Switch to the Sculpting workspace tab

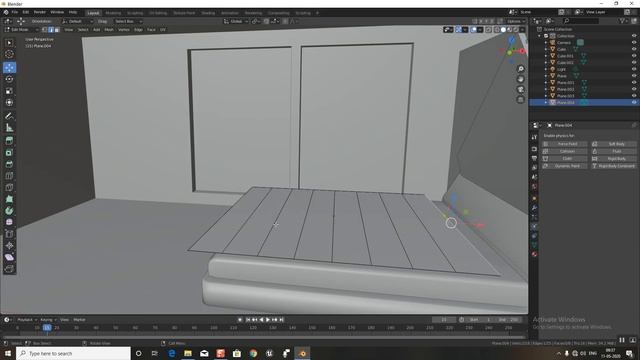click(x=135, y=13)
